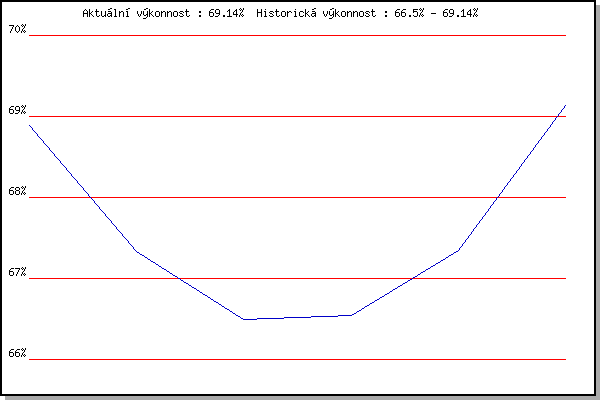This screenshot has width=600, height=400.
Task: Click the red 69% gridline
Action: [x=300, y=116]
